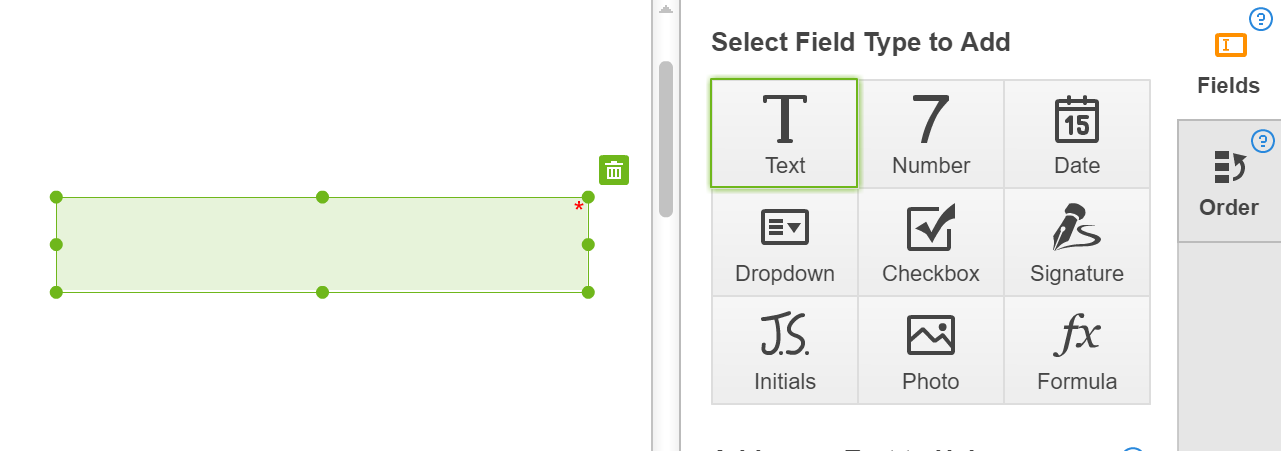Click the scrollbar thumb of document pane
The image size is (1281, 451).
[666, 138]
